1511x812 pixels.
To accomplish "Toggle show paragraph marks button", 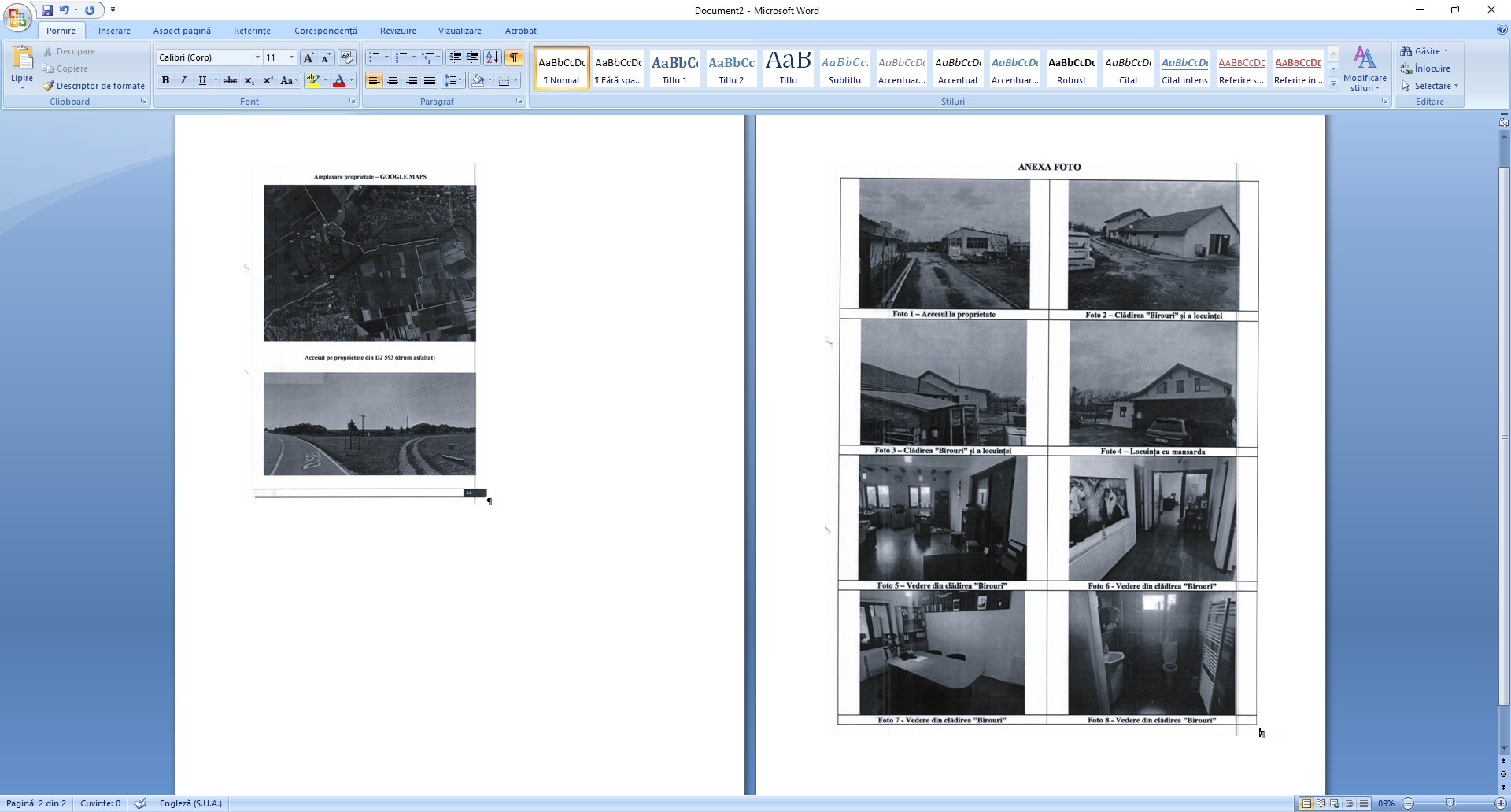I will (513, 57).
